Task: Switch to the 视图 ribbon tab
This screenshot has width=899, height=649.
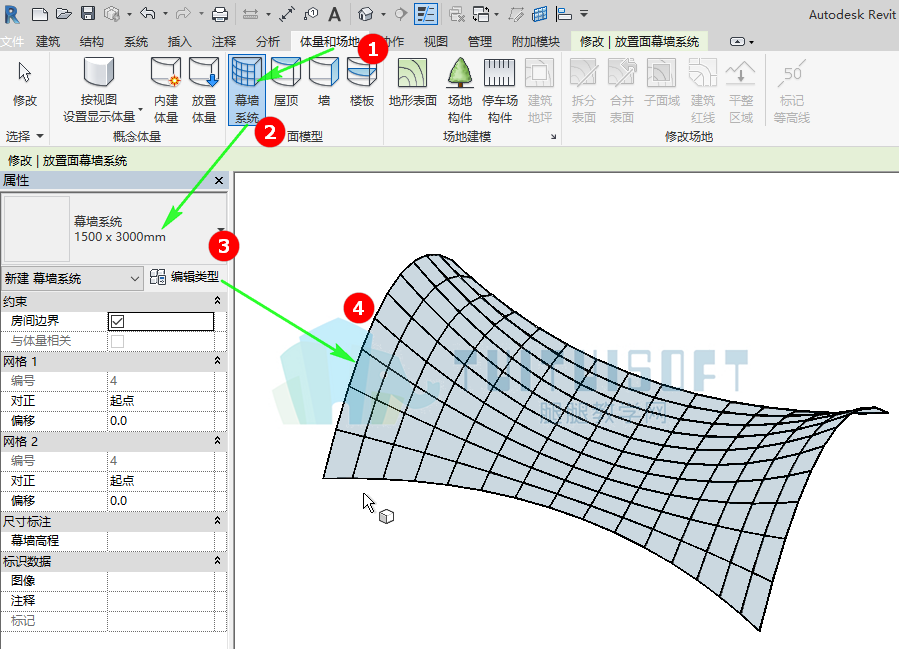Action: click(435, 41)
